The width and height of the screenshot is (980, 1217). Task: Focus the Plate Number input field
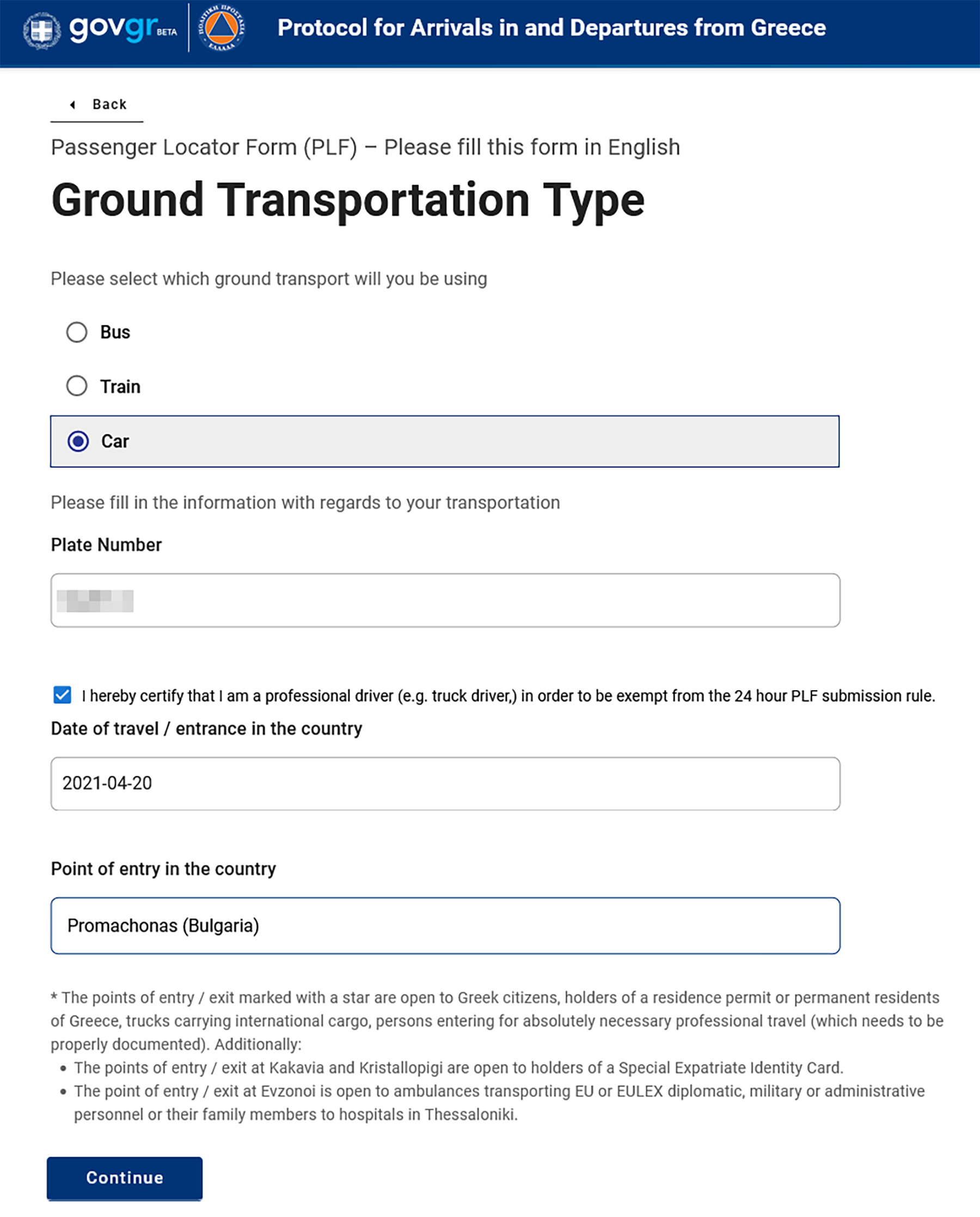click(445, 600)
